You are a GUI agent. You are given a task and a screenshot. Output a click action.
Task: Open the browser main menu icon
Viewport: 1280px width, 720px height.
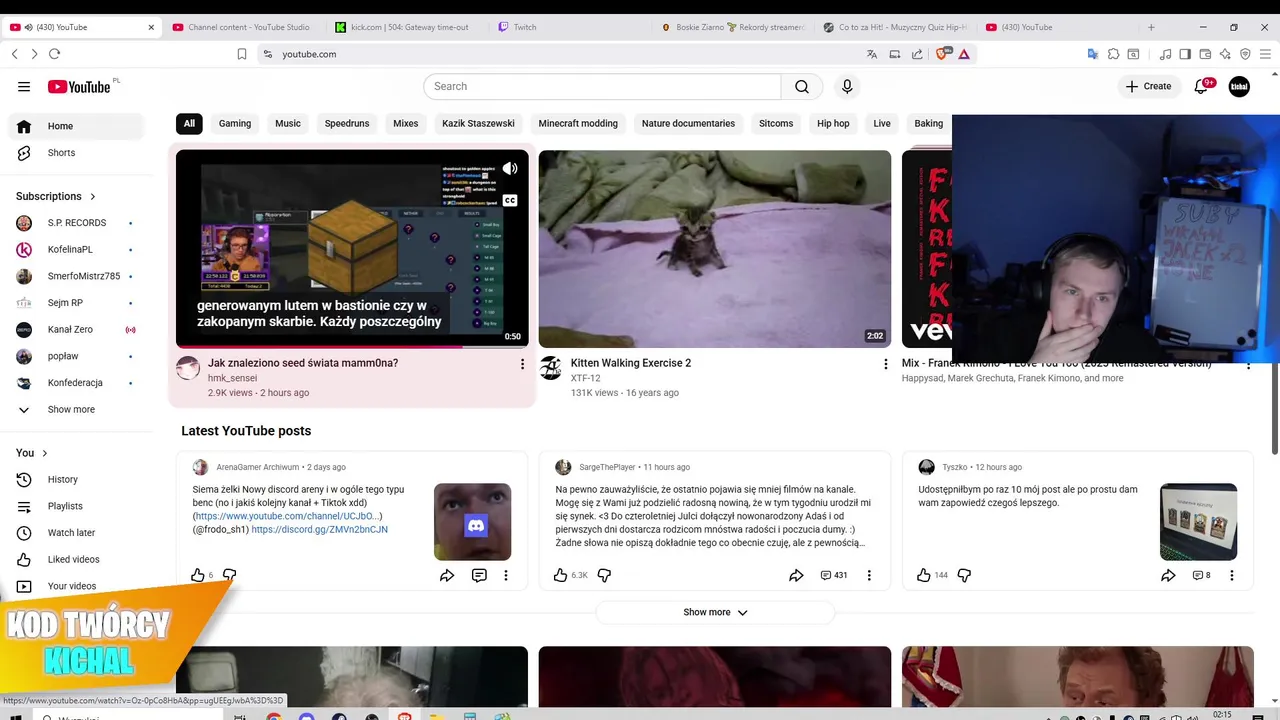(x=1265, y=54)
